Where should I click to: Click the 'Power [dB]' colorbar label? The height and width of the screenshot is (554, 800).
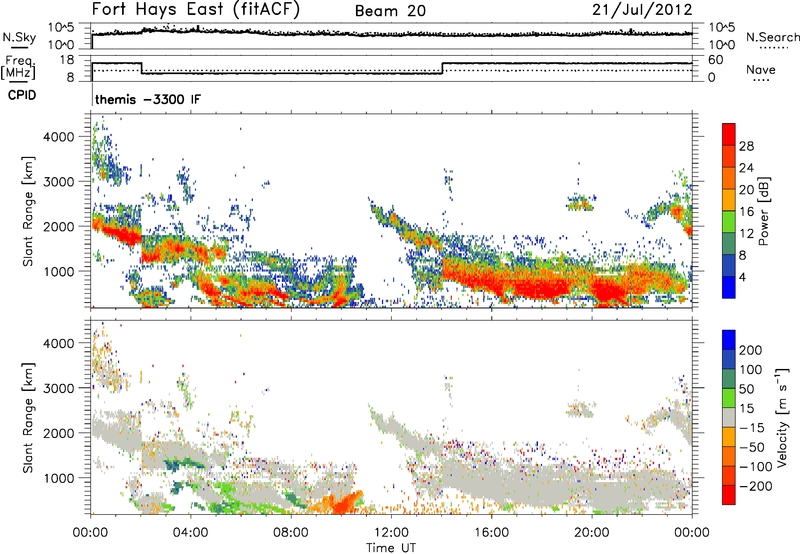point(763,211)
